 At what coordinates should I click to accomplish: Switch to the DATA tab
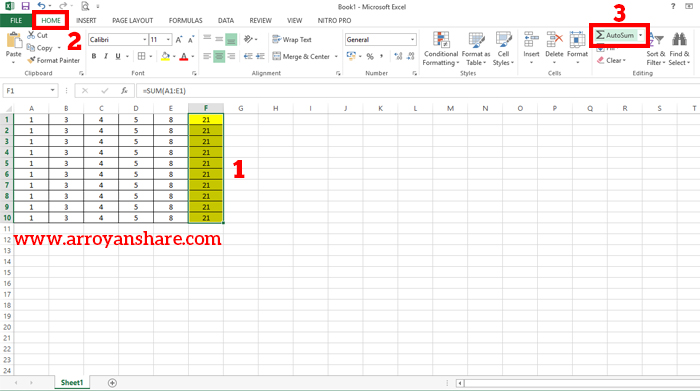(226, 21)
